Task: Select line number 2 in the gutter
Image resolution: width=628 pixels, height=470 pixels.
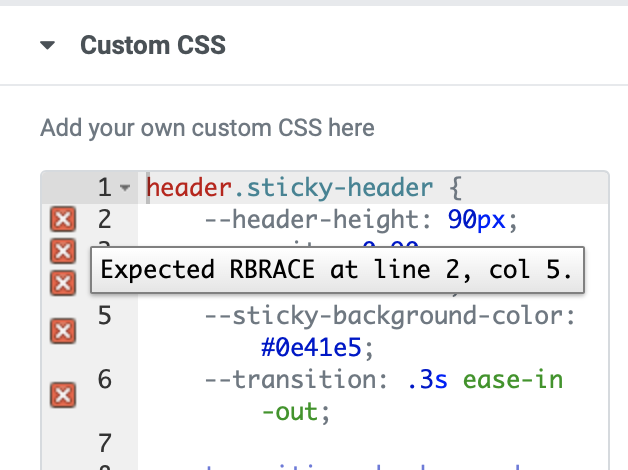Action: 104,219
